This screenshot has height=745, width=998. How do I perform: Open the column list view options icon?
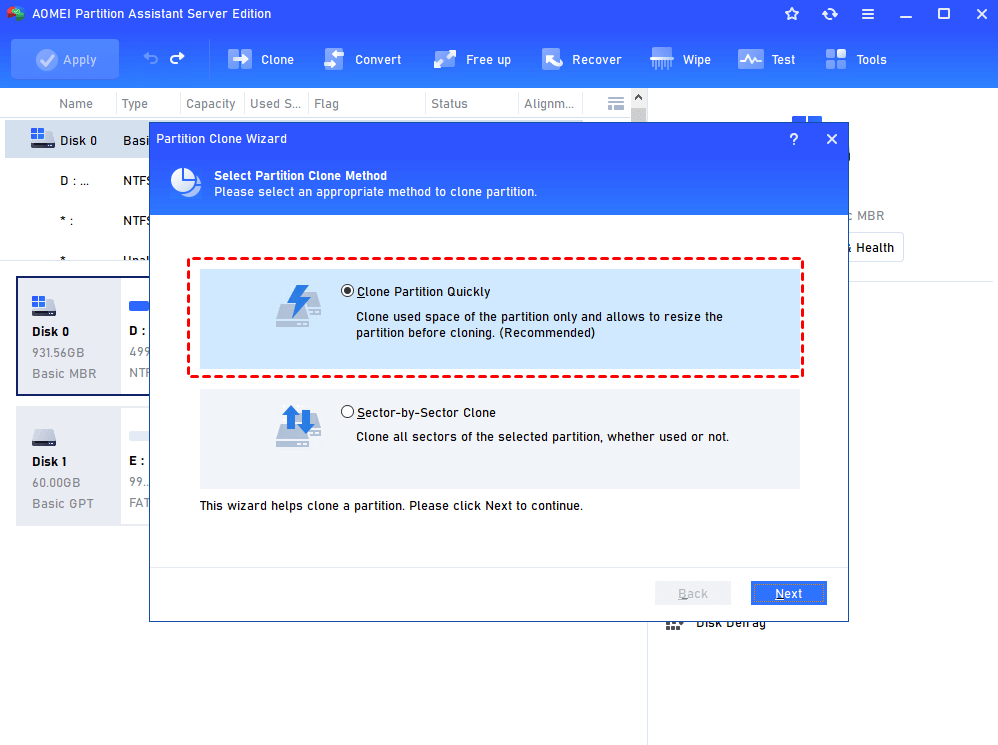point(615,103)
